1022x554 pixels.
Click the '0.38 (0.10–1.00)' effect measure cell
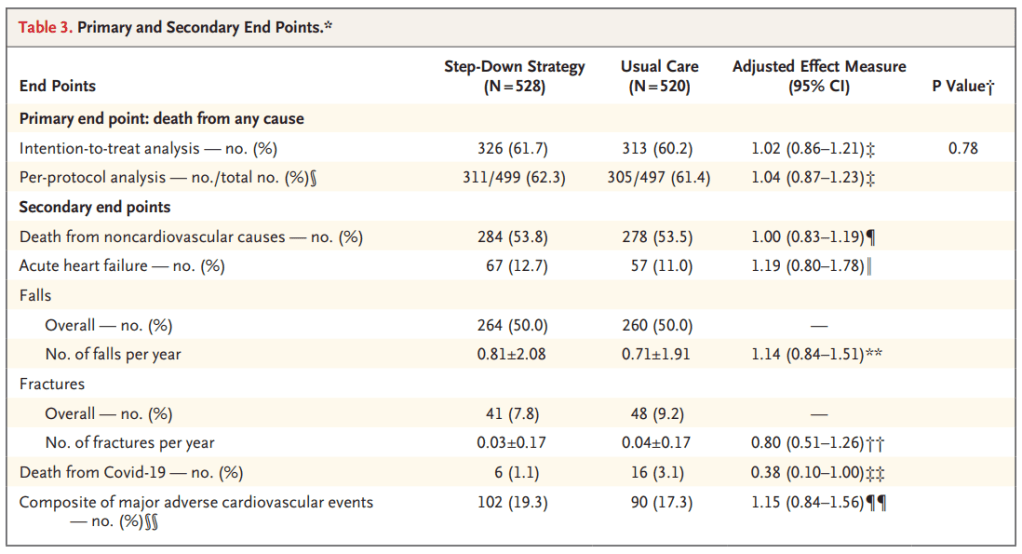tap(810, 472)
